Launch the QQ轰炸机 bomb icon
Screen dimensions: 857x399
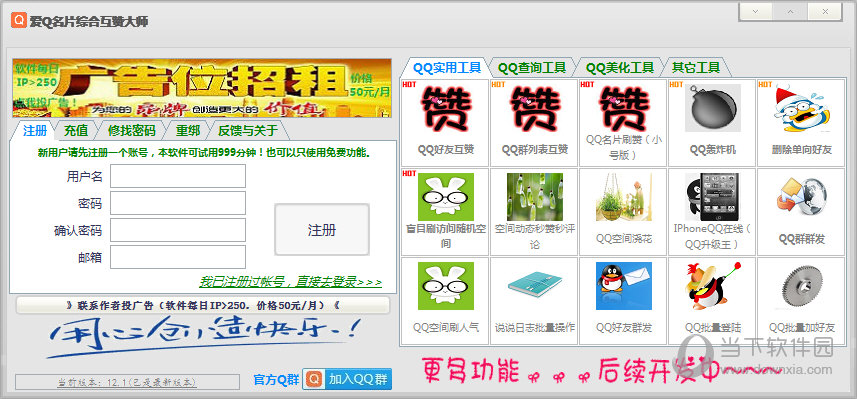pos(713,108)
